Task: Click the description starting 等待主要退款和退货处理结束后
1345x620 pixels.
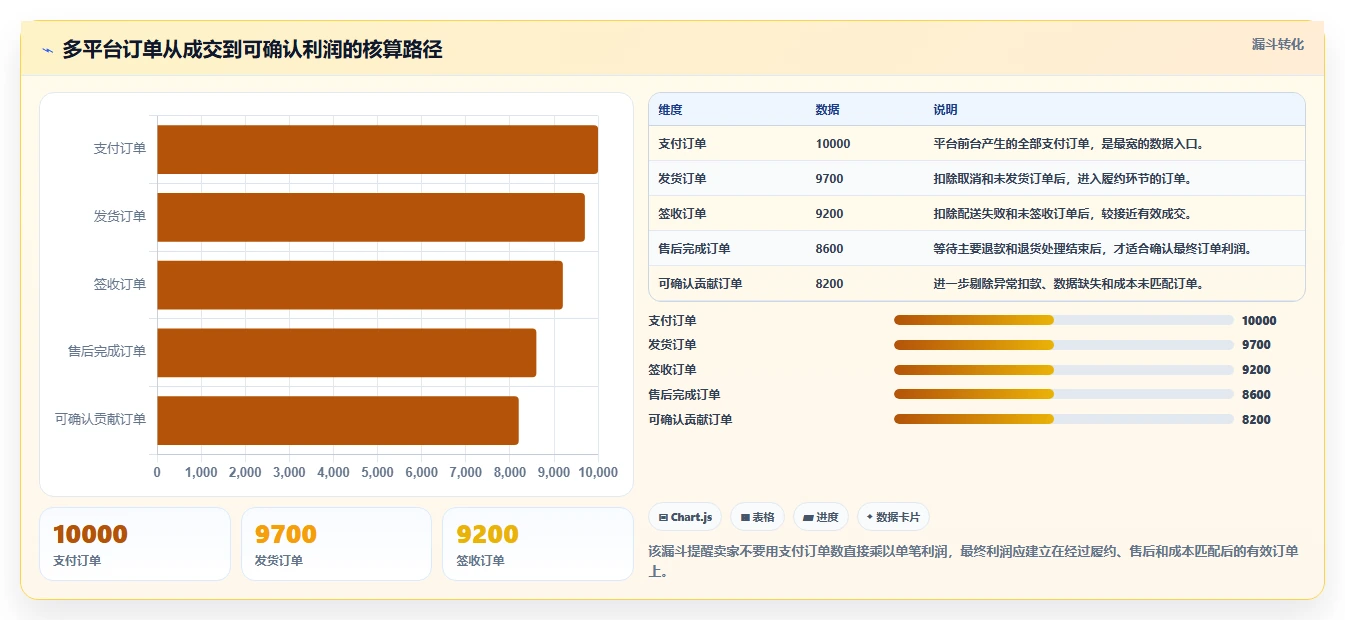Action: click(1096, 248)
